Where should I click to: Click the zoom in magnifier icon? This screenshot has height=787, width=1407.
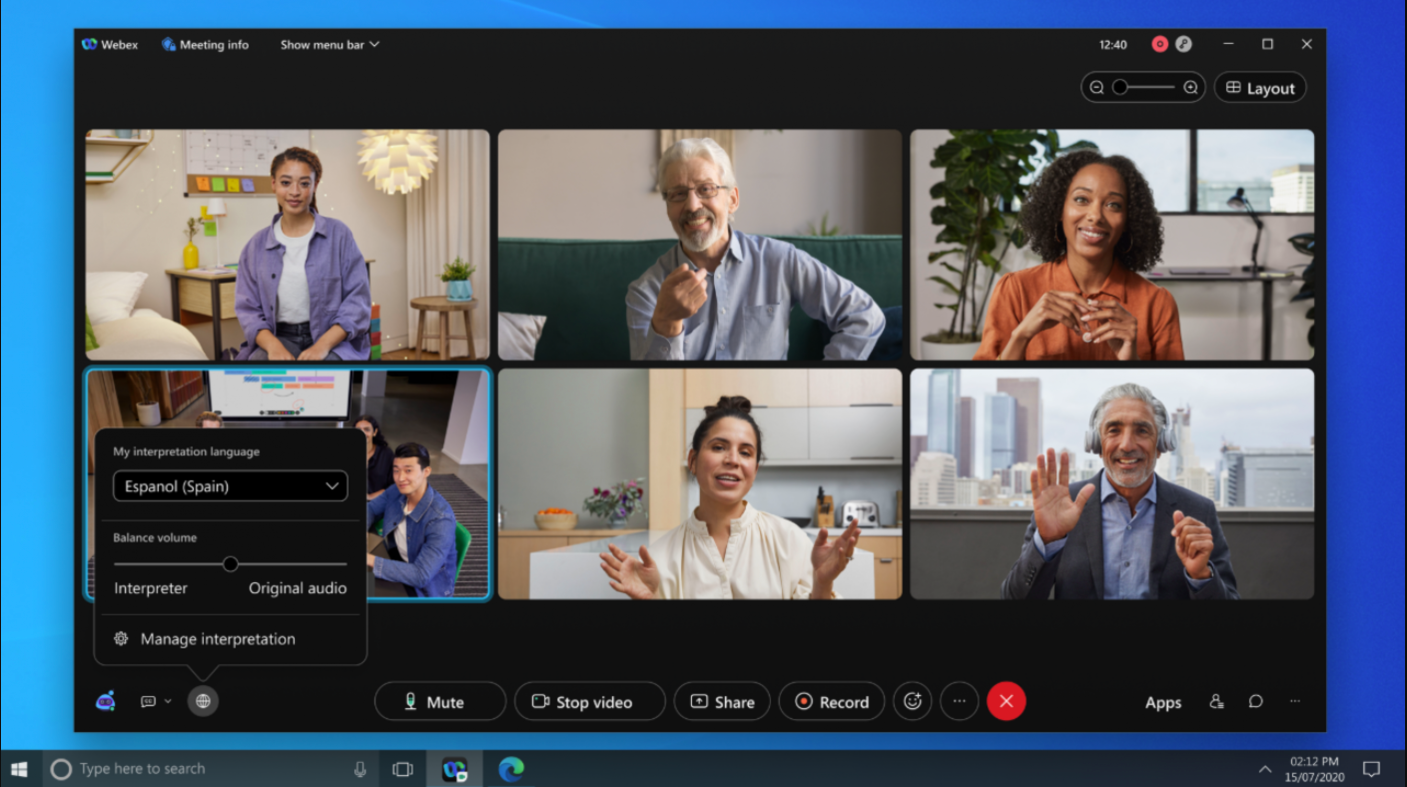click(1190, 88)
